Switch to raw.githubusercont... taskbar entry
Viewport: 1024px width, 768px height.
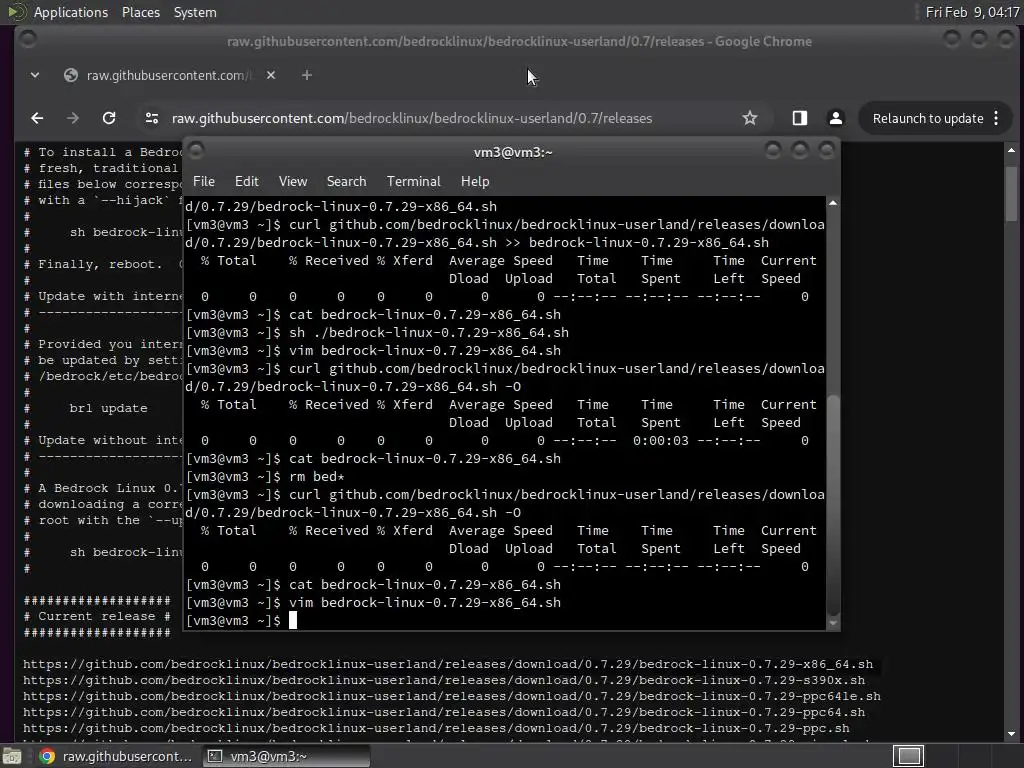tap(116, 756)
